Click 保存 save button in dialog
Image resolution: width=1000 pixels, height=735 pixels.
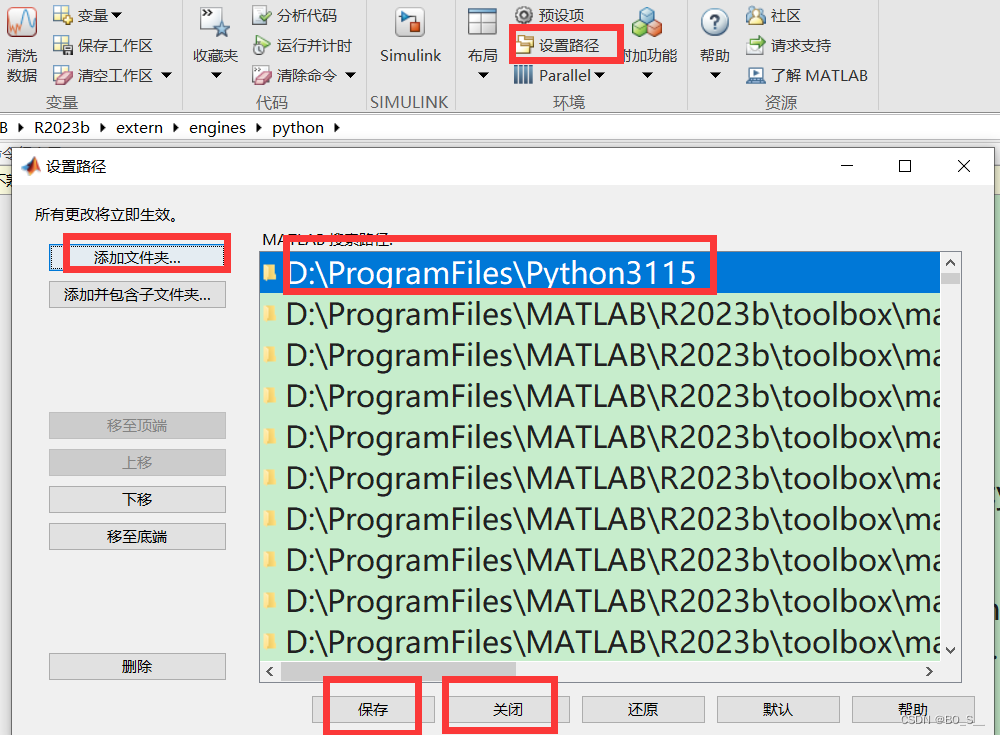[x=373, y=709]
